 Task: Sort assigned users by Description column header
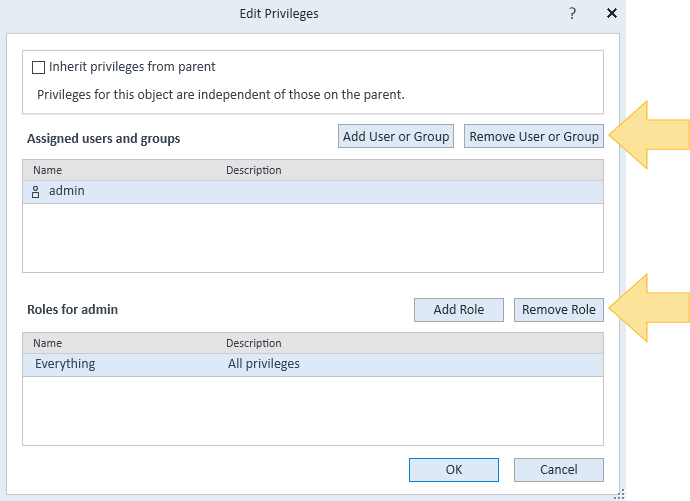pyautogui.click(x=253, y=170)
